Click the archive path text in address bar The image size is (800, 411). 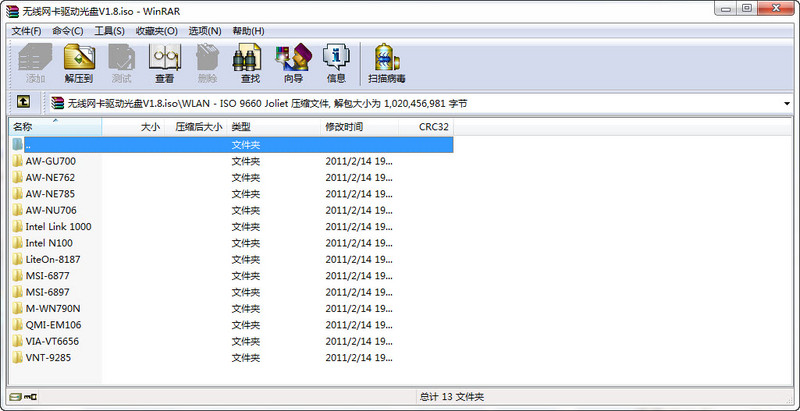267,104
